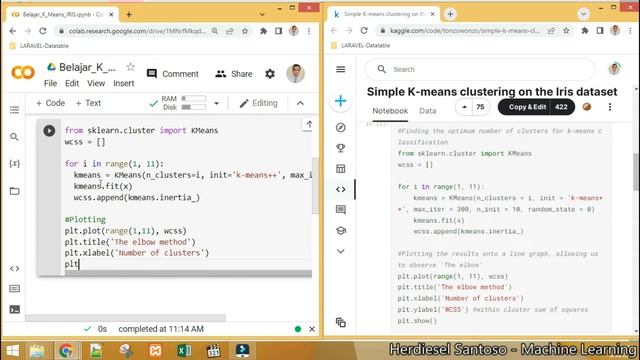Click Kaggle Create plus button

tap(340, 101)
